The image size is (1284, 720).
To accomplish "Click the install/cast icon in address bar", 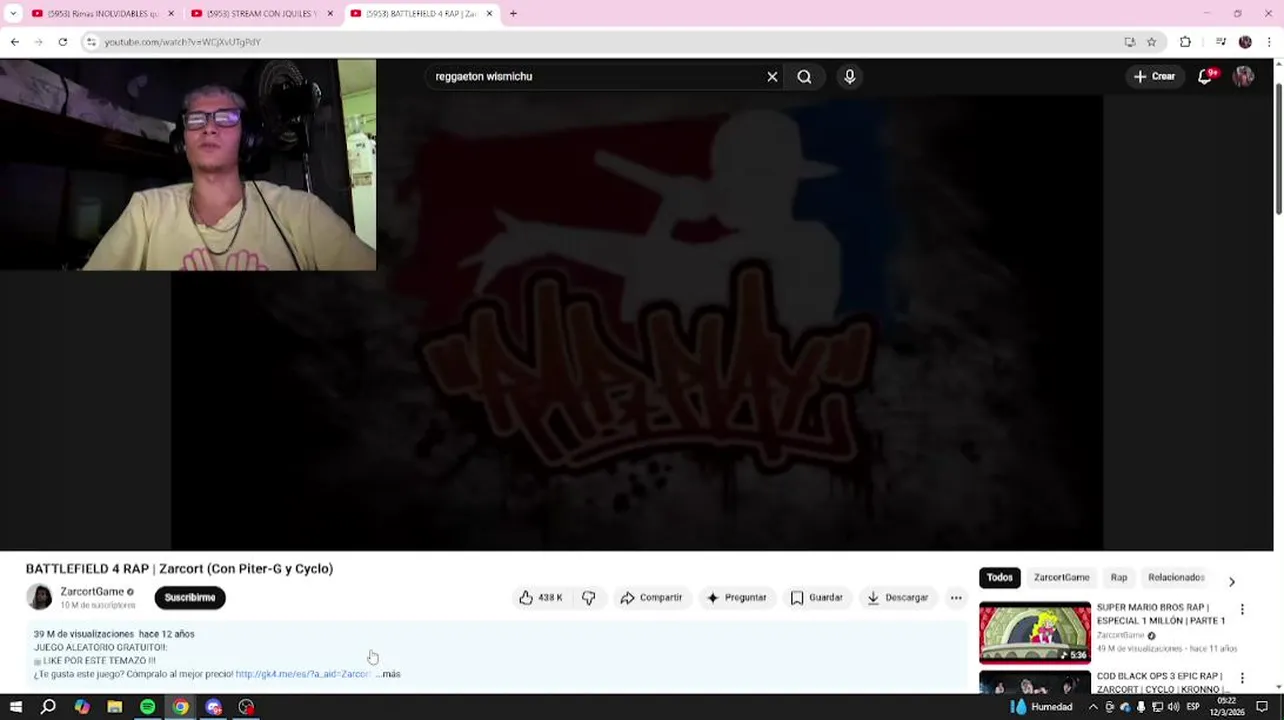I will (1130, 42).
